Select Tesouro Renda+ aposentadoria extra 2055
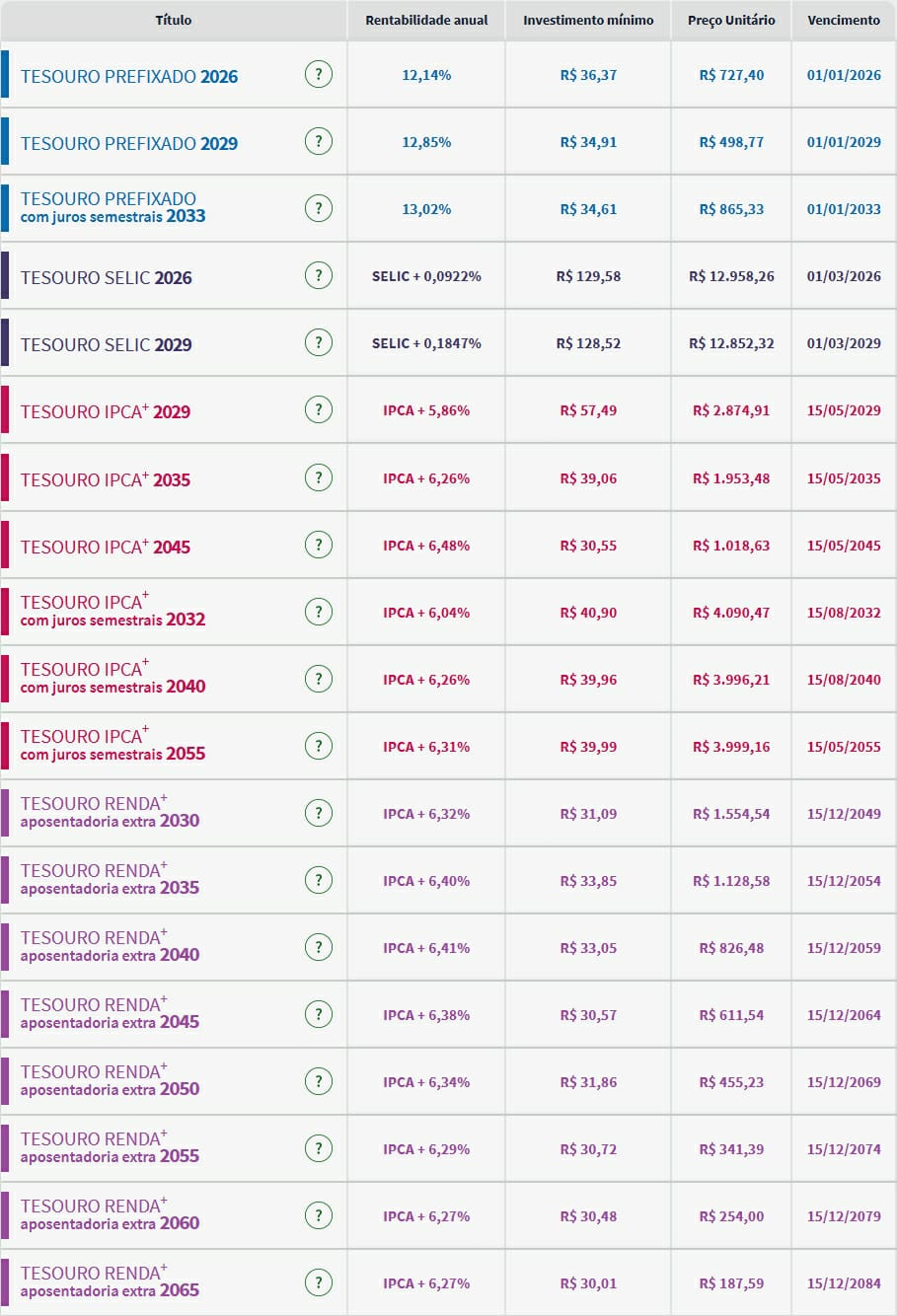897x1316 pixels. (111, 1146)
